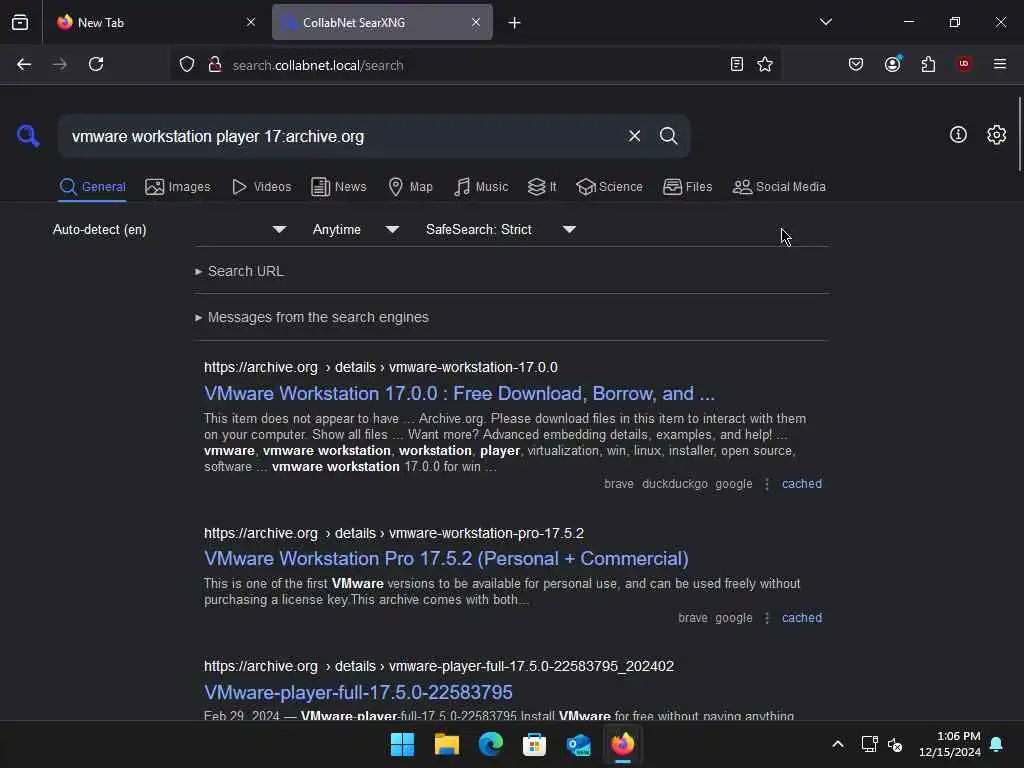Switch to Social Media category
Screen dimensions: 1024x768
click(779, 187)
